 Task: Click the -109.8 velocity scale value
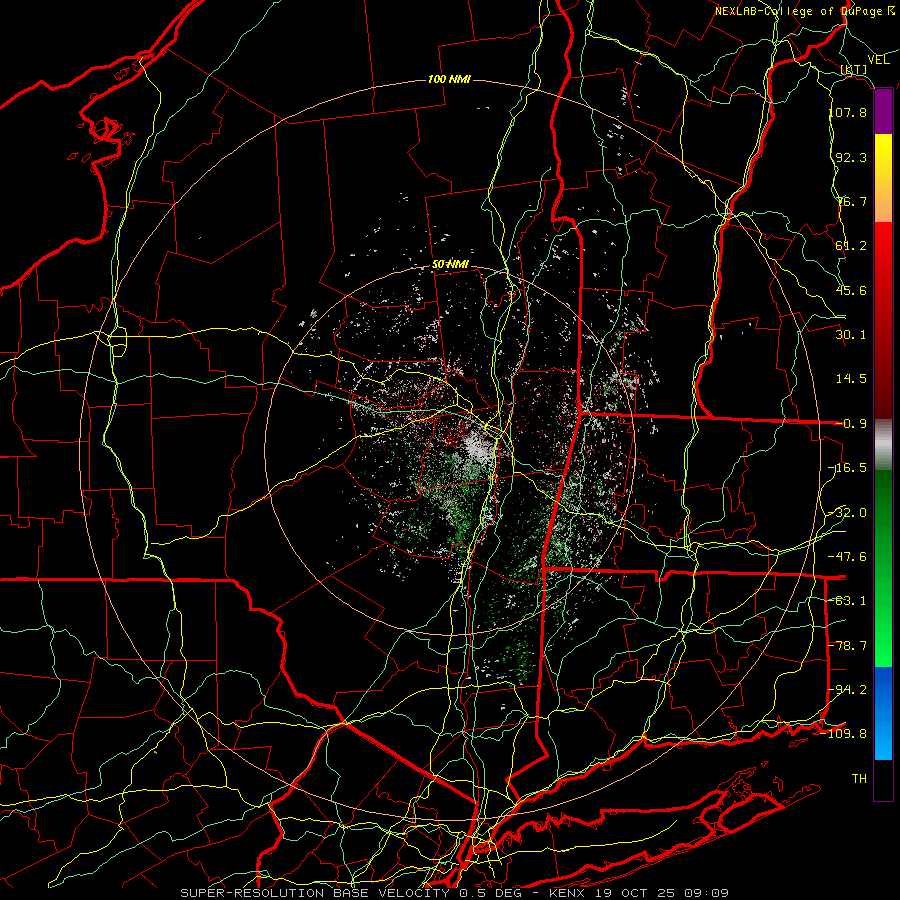(844, 734)
